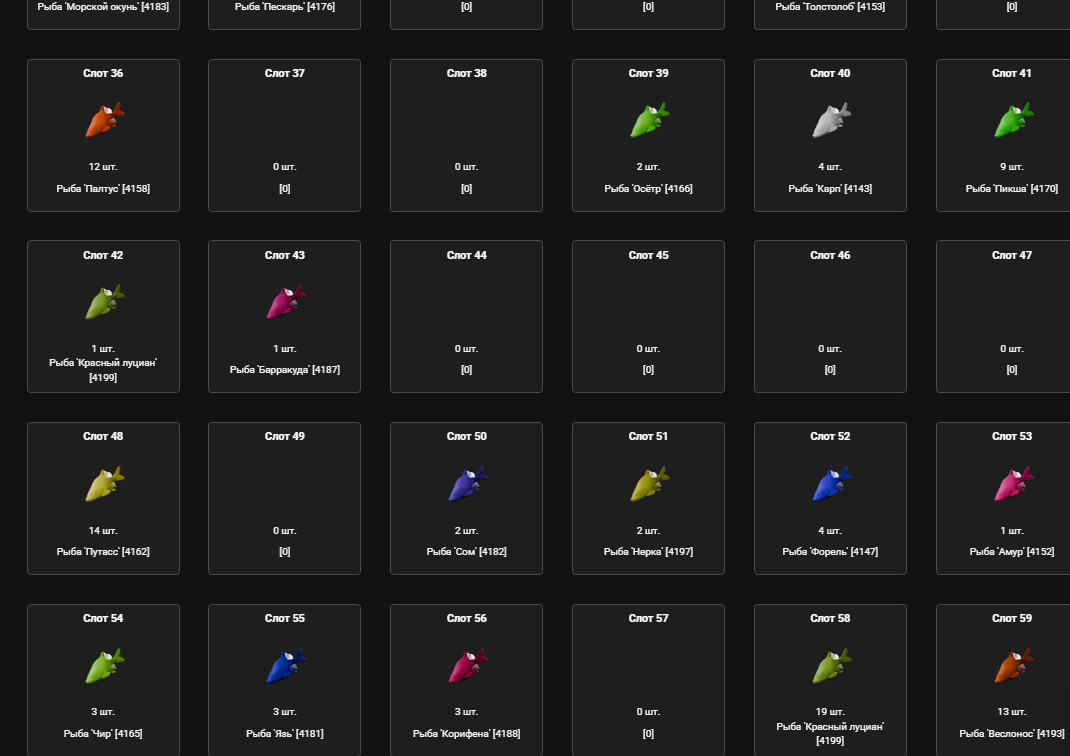Image resolution: width=1070 pixels, height=756 pixels.
Task: Select the olive fish icon in Слот 42
Action: pos(104,302)
